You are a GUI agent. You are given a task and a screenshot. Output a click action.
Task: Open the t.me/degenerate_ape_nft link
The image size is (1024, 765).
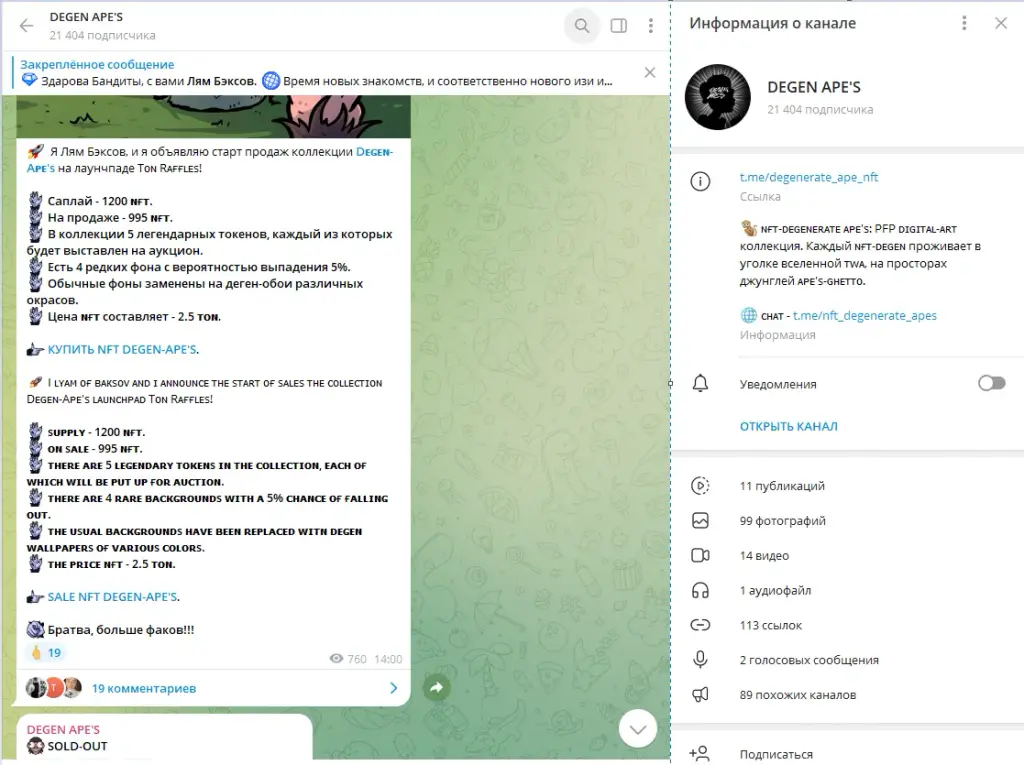click(808, 177)
